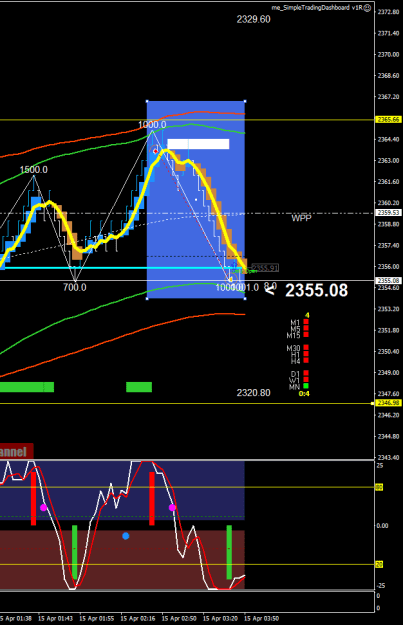Image resolution: width=403 pixels, height=625 pixels.
Task: Click the 15 Apr 01:55 time label
Action: [96, 619]
